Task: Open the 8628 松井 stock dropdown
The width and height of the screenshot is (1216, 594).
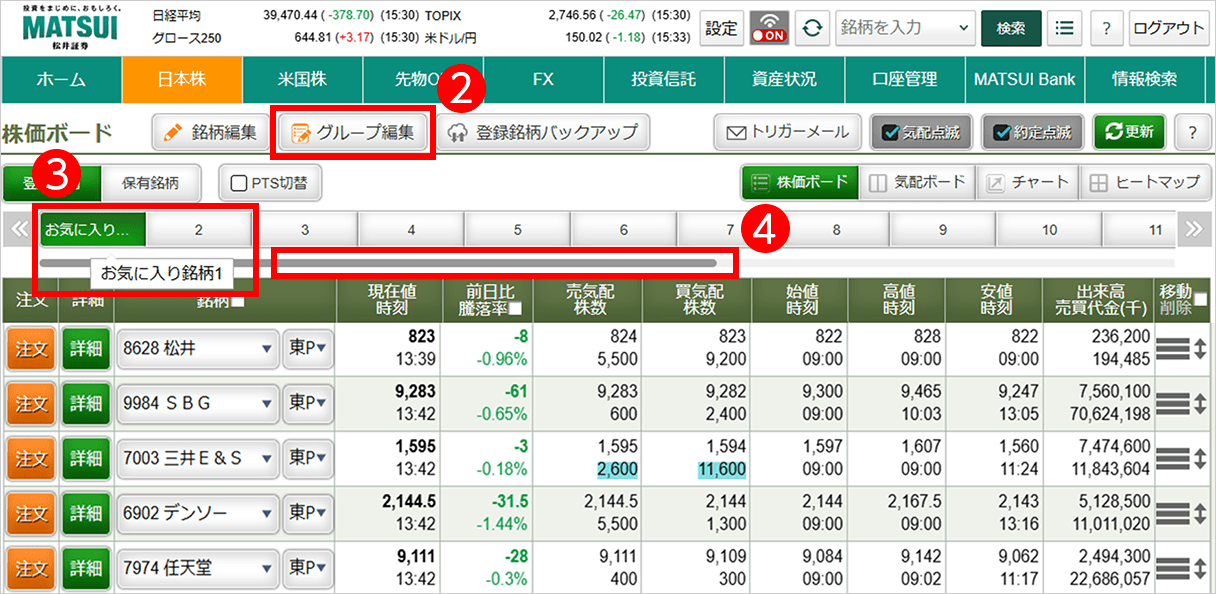Action: [x=197, y=348]
